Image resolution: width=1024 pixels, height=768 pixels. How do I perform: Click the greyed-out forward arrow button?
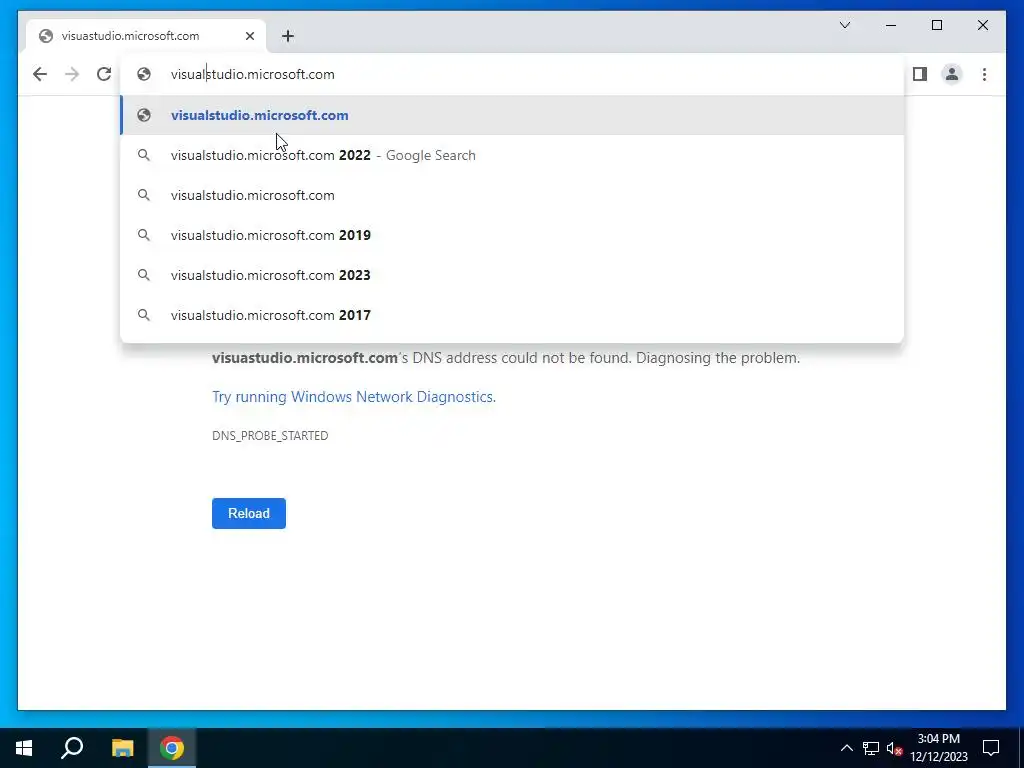pos(72,74)
